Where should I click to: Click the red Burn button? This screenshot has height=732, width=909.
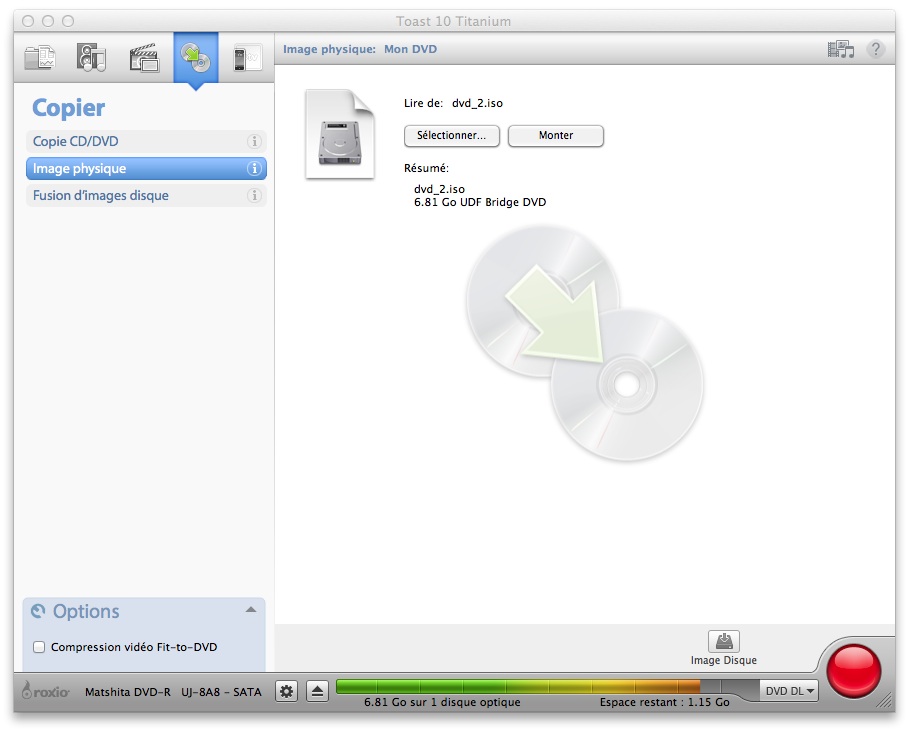click(853, 671)
